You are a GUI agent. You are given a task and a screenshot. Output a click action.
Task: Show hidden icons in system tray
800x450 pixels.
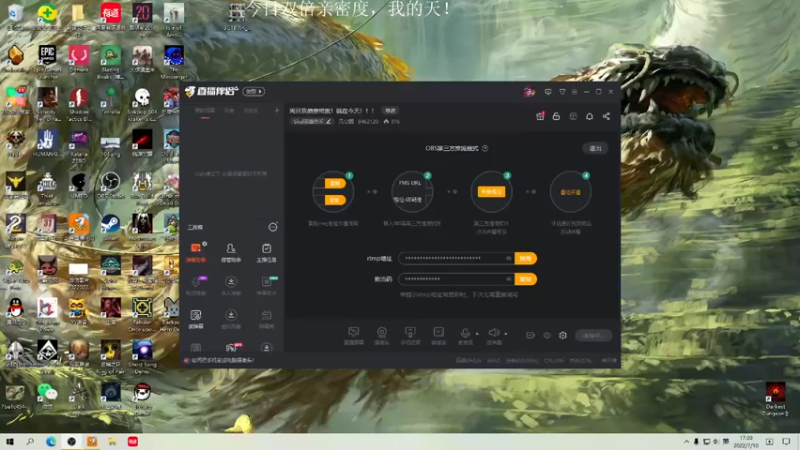(686, 442)
